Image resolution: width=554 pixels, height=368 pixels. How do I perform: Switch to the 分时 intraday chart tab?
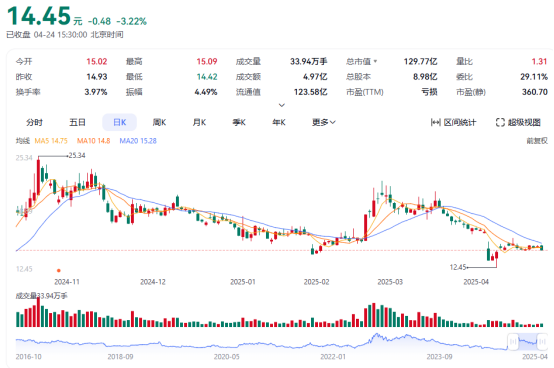34,123
